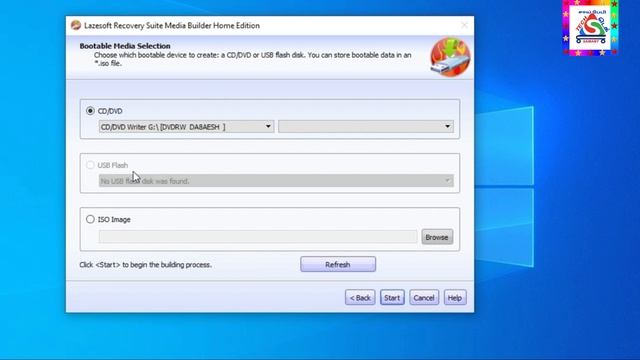Image resolution: width=640 pixels, height=360 pixels.
Task: Open the 'No USB flash disk' dropdown
Action: click(x=276, y=181)
